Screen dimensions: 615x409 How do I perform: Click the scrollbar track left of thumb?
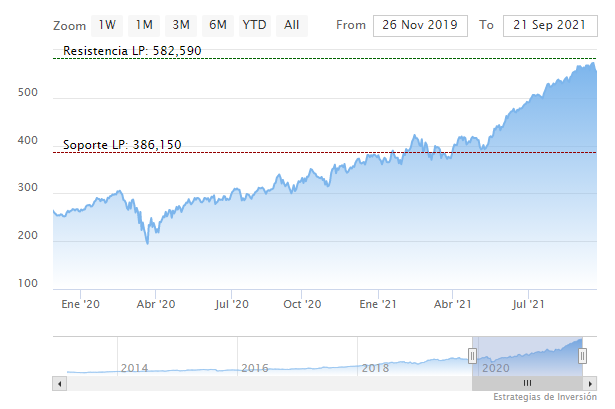pyautogui.click(x=260, y=383)
